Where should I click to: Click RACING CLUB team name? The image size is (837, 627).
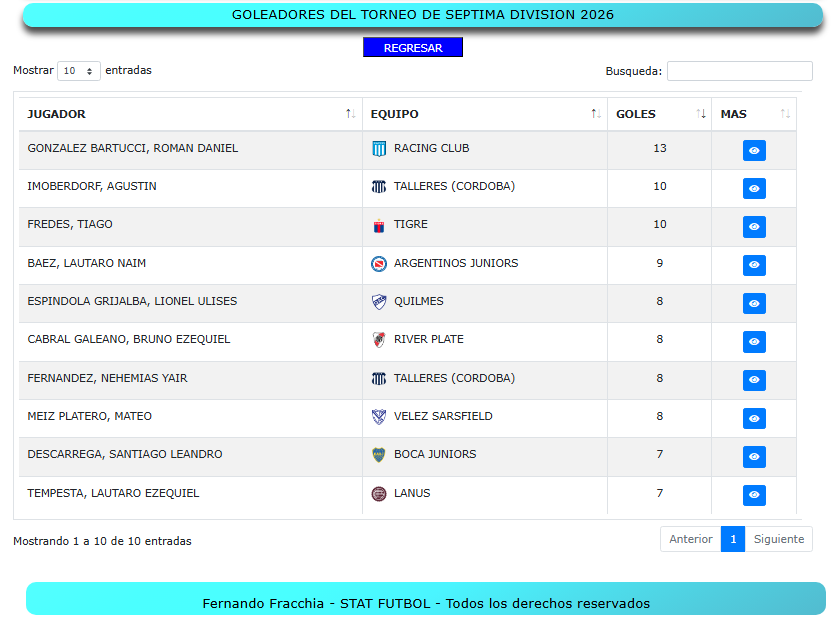[431, 148]
